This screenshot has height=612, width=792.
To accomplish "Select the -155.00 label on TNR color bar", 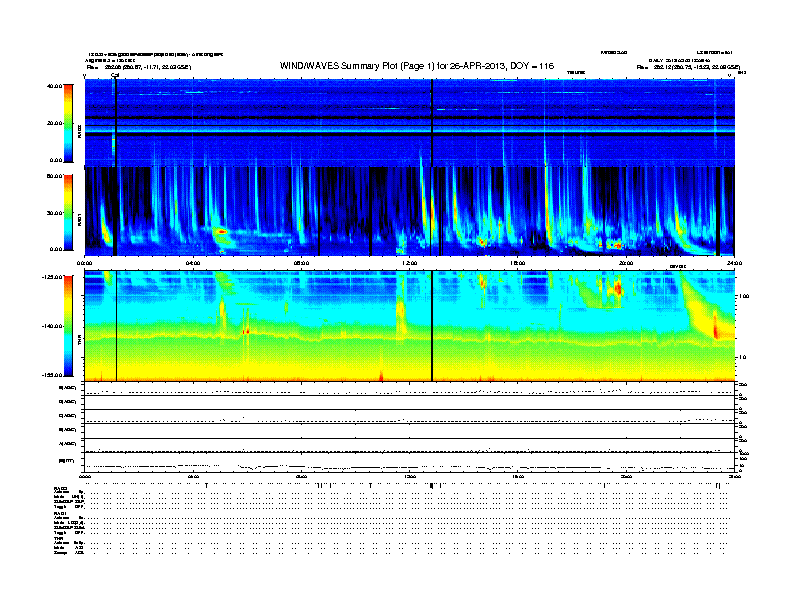I will [x=52, y=375].
